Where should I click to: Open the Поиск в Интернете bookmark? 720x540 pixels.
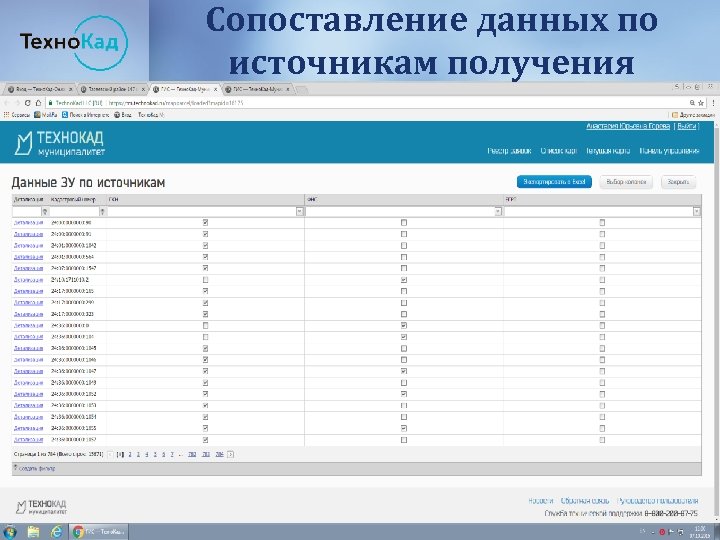(x=86, y=115)
